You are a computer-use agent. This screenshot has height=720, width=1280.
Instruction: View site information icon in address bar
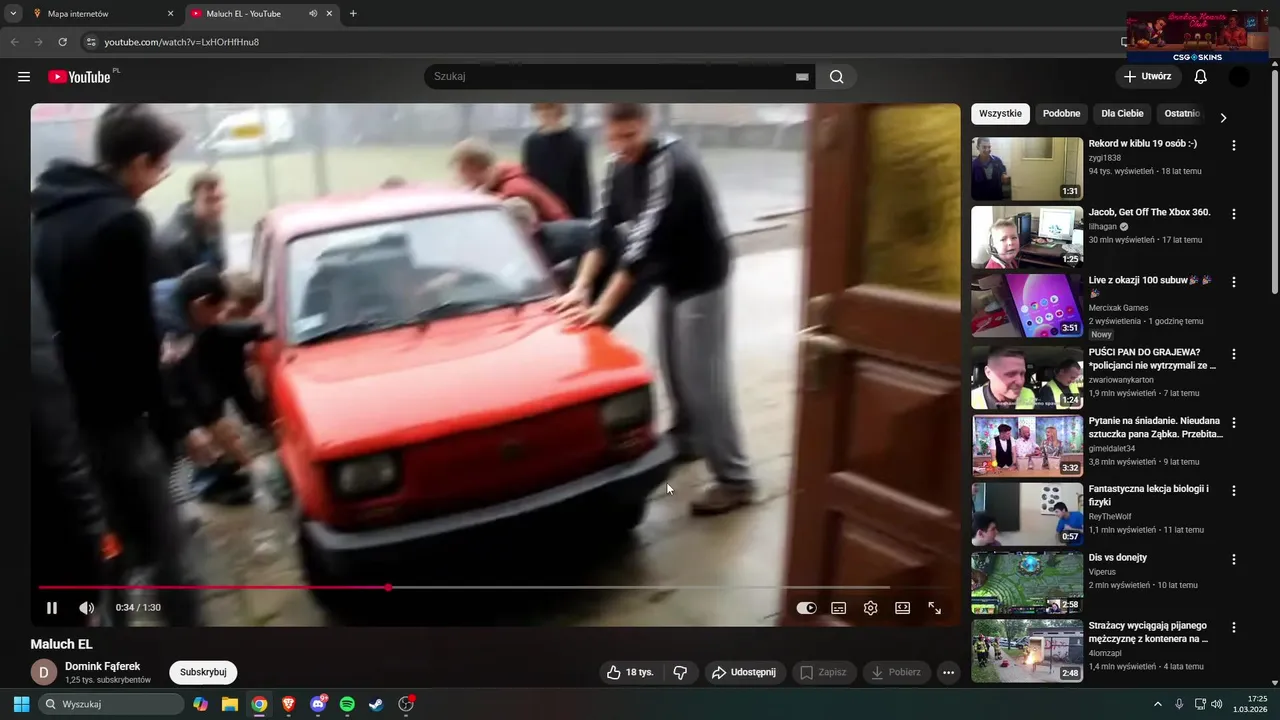tap(91, 42)
